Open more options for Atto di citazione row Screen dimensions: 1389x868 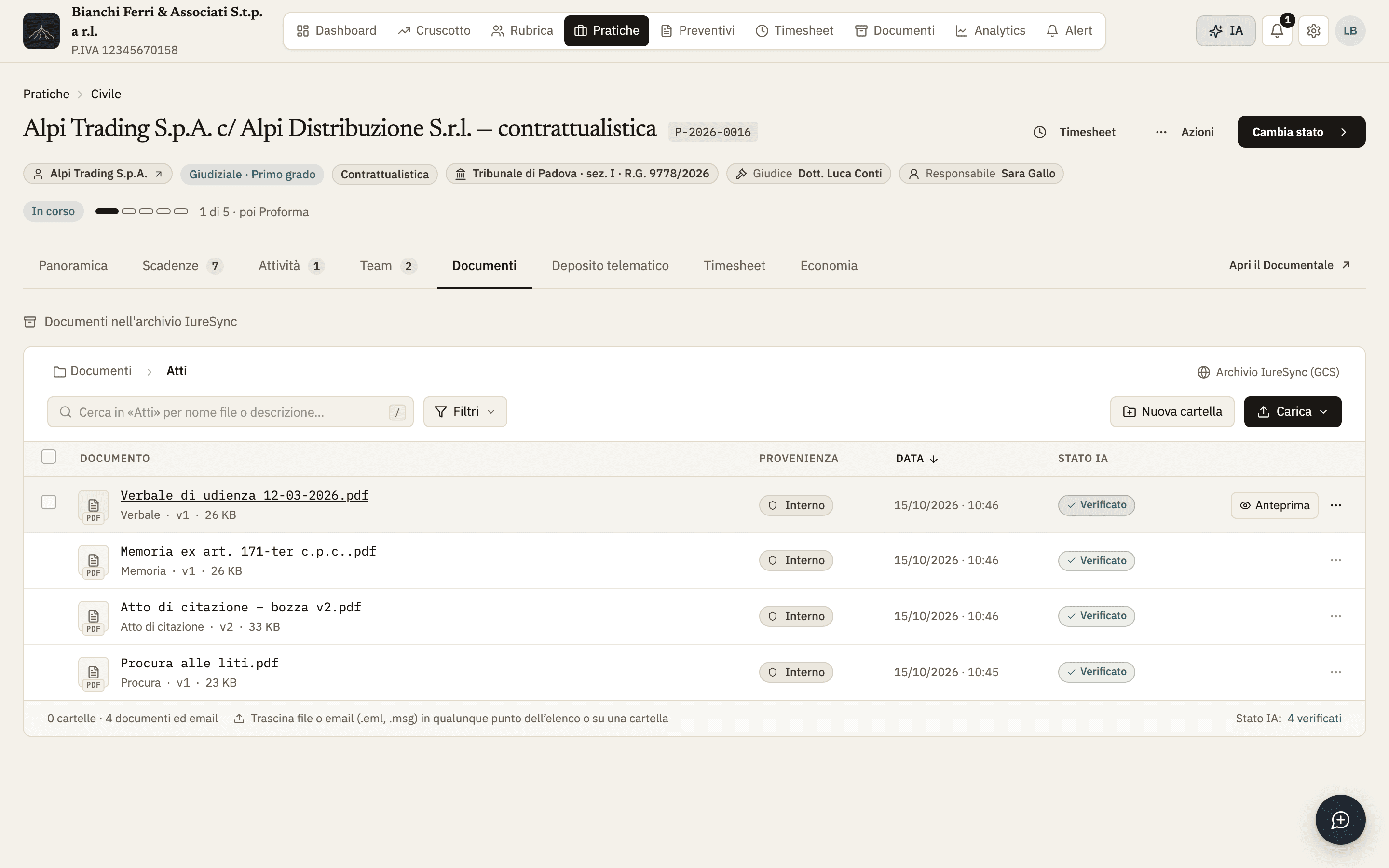click(x=1335, y=616)
